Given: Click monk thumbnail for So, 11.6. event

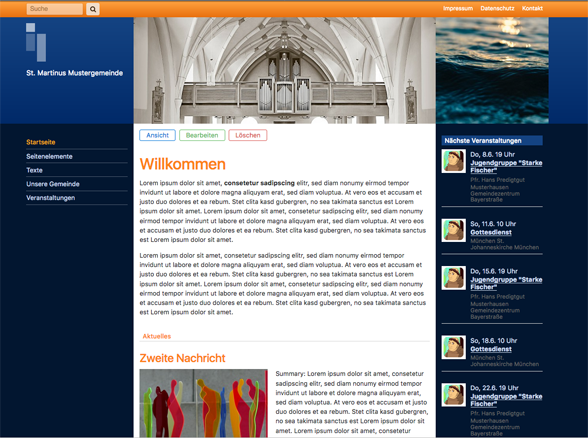Looking at the screenshot, I should (x=454, y=231).
